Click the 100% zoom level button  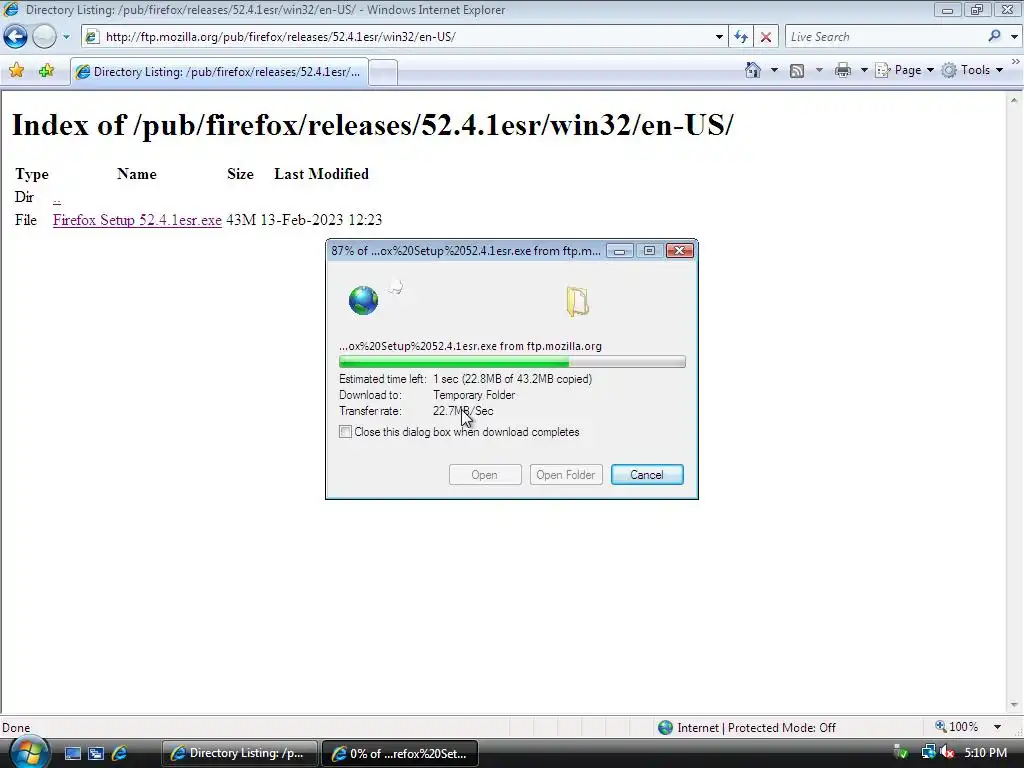pos(957,727)
